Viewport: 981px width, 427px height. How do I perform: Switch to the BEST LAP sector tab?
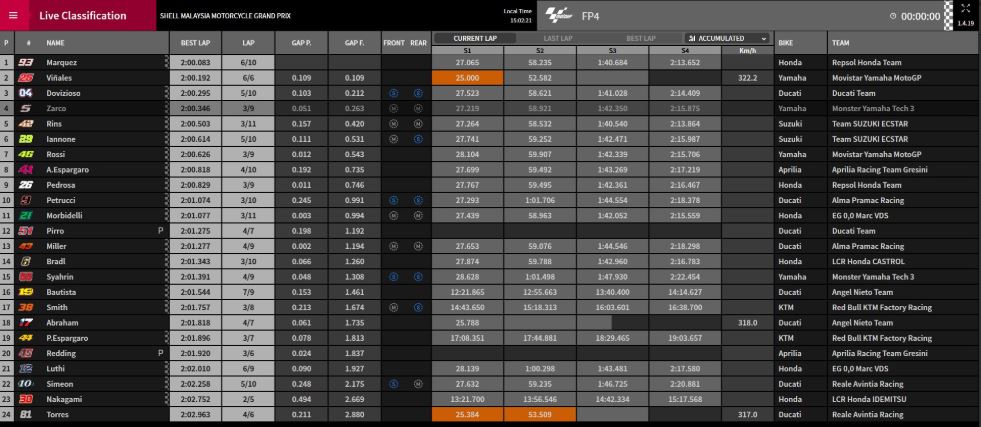[641, 38]
